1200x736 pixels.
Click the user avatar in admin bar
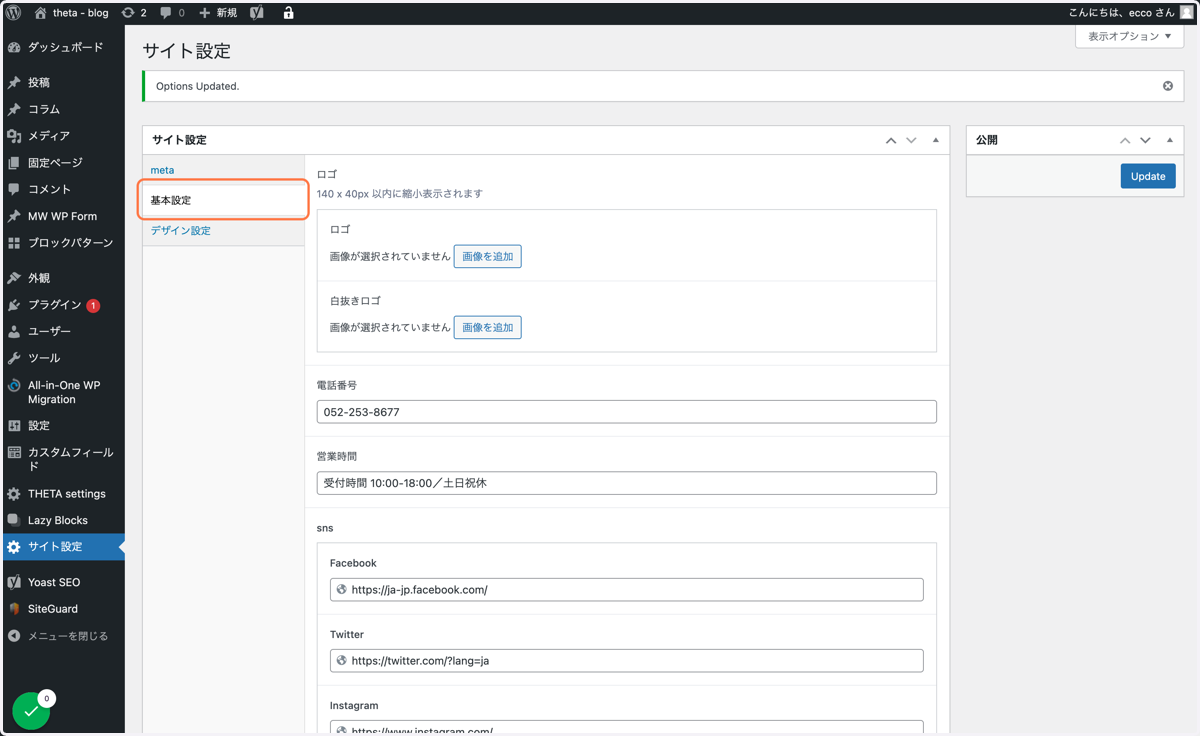1187,13
